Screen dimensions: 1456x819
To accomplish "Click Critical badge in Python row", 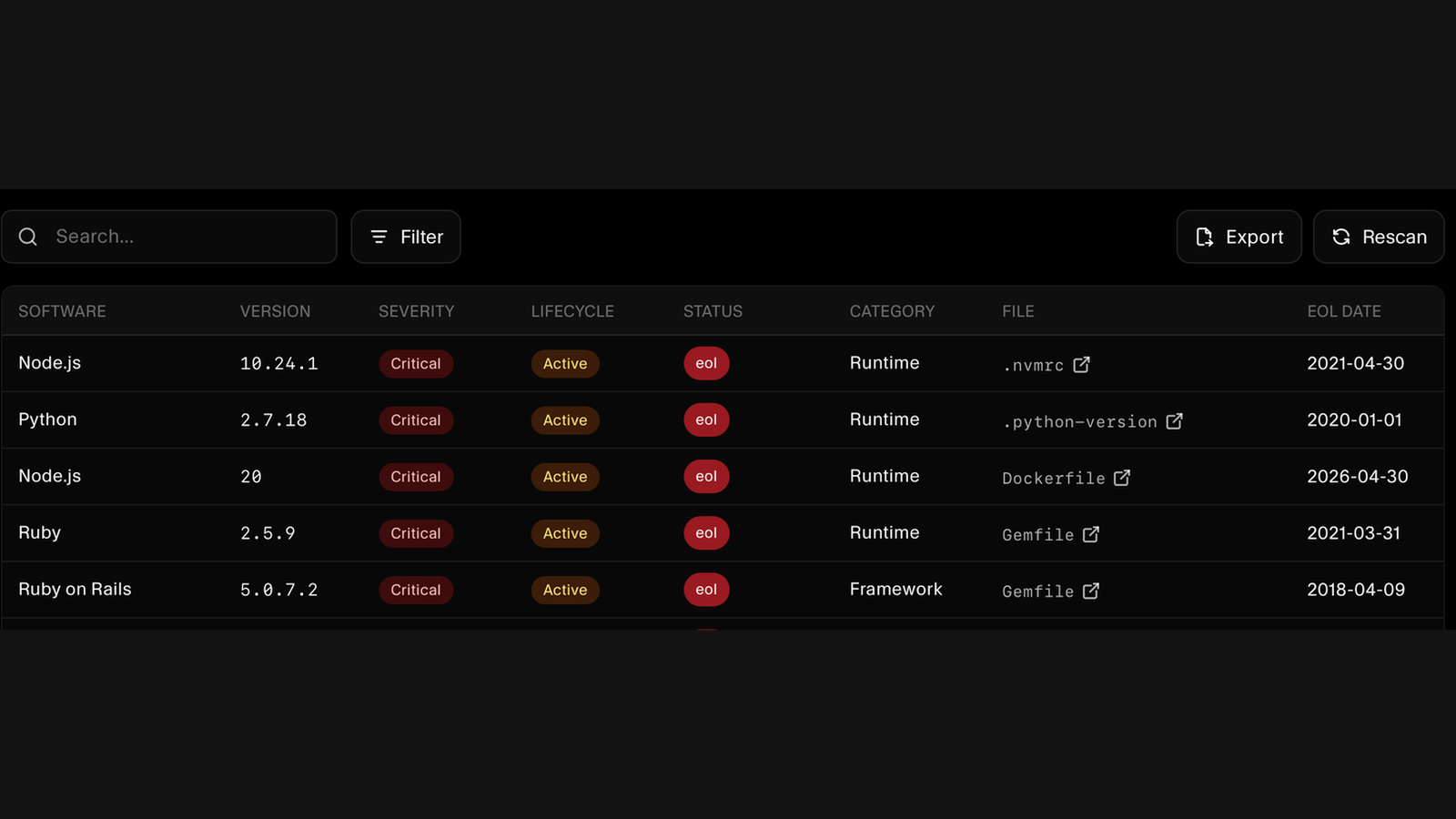I will tap(416, 420).
